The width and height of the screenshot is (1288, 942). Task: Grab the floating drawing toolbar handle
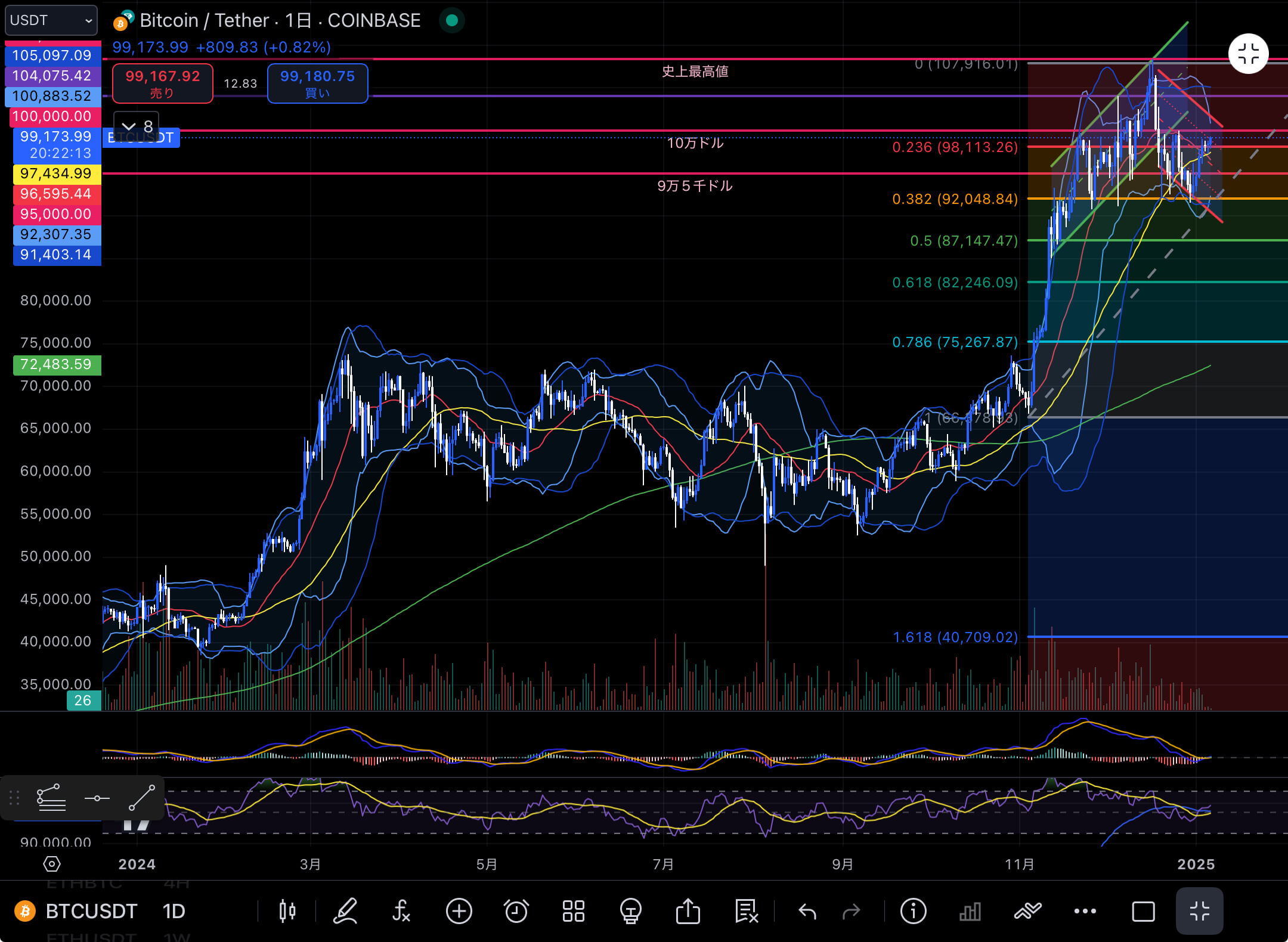click(x=14, y=798)
